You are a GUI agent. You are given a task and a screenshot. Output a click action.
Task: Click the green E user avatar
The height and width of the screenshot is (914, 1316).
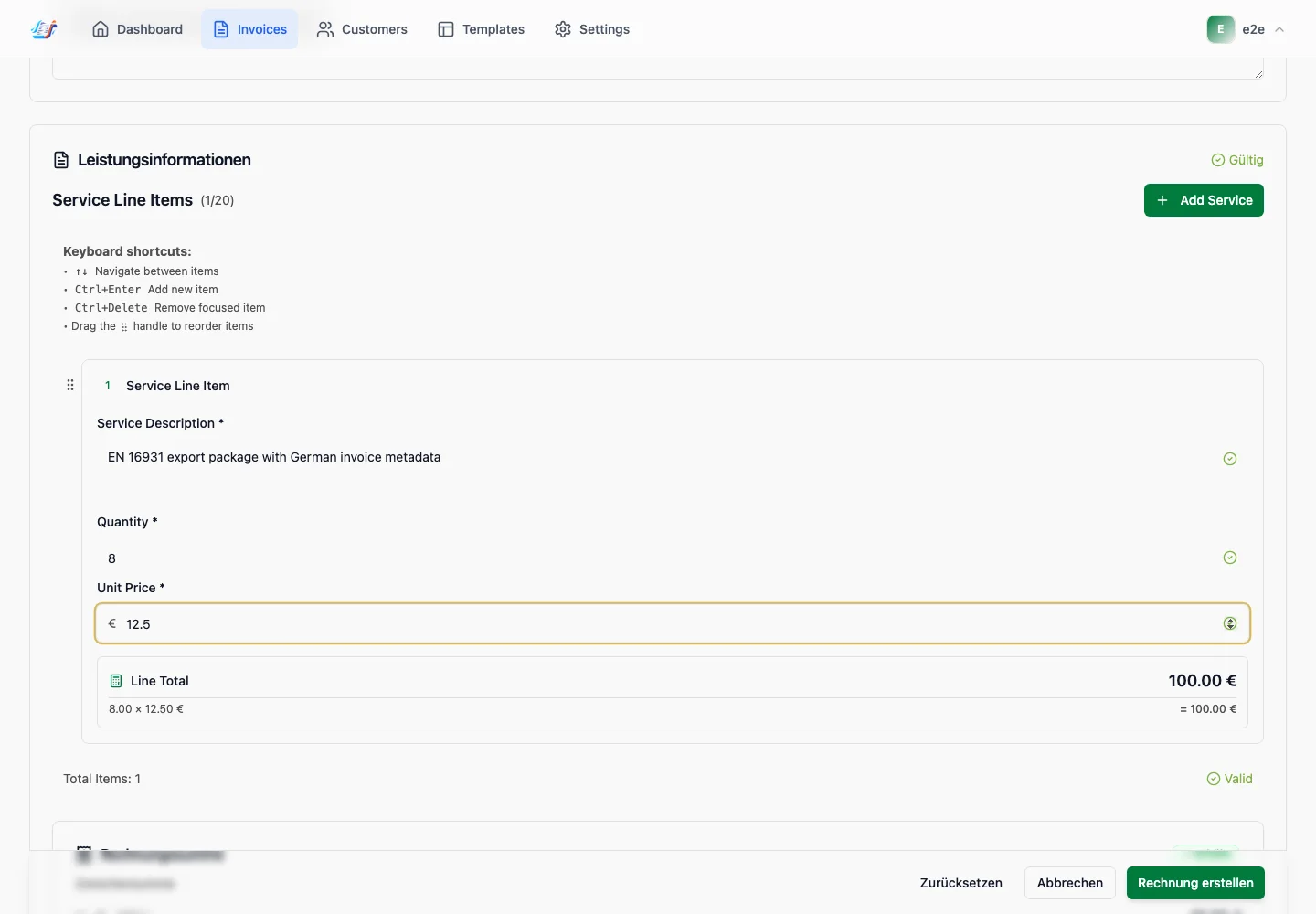point(1221,29)
